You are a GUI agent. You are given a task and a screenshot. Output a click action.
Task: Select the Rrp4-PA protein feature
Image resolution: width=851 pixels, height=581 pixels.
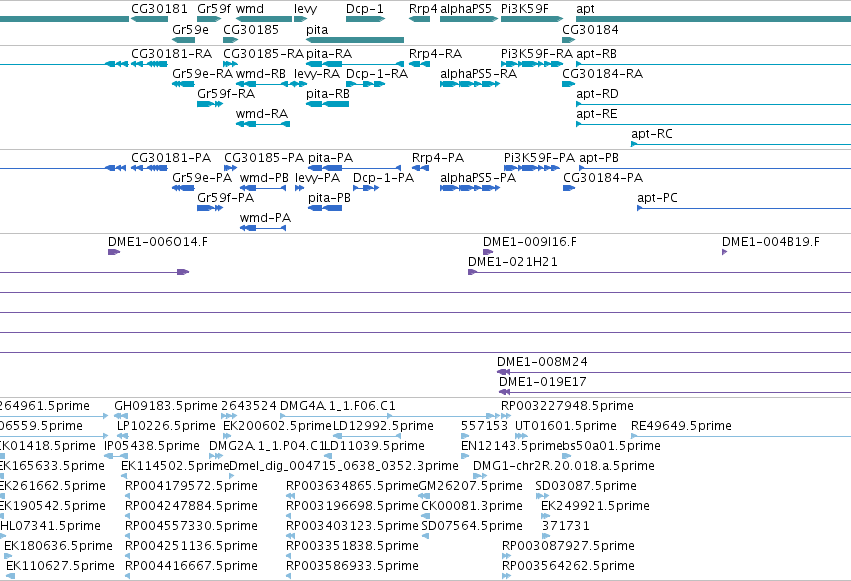pos(421,168)
